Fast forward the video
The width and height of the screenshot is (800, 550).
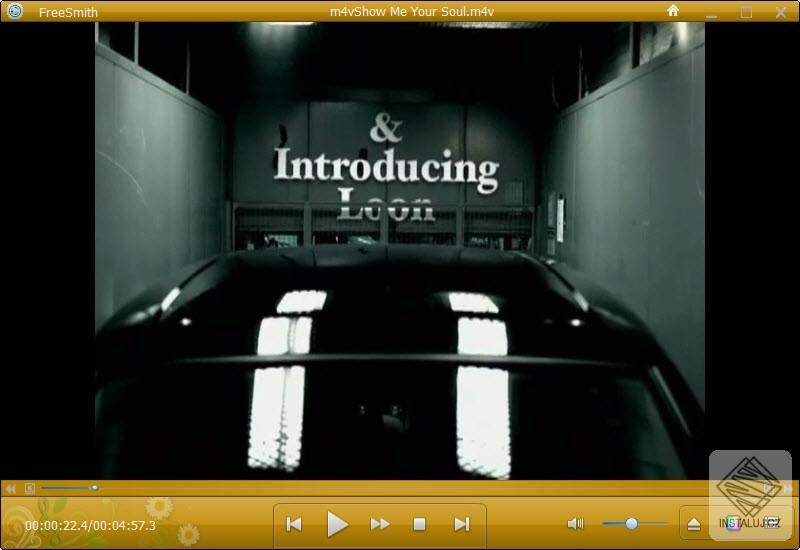380,524
